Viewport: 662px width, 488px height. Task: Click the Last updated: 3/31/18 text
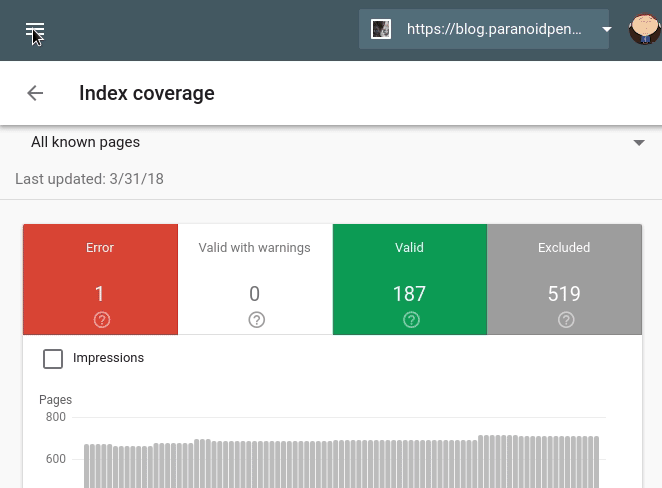pos(90,179)
